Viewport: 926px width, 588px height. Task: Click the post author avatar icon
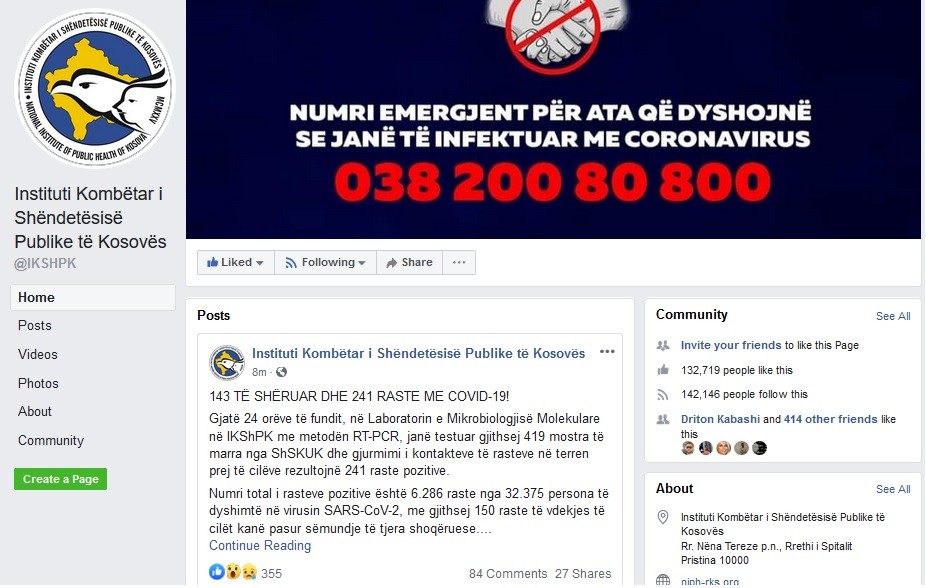(x=227, y=362)
